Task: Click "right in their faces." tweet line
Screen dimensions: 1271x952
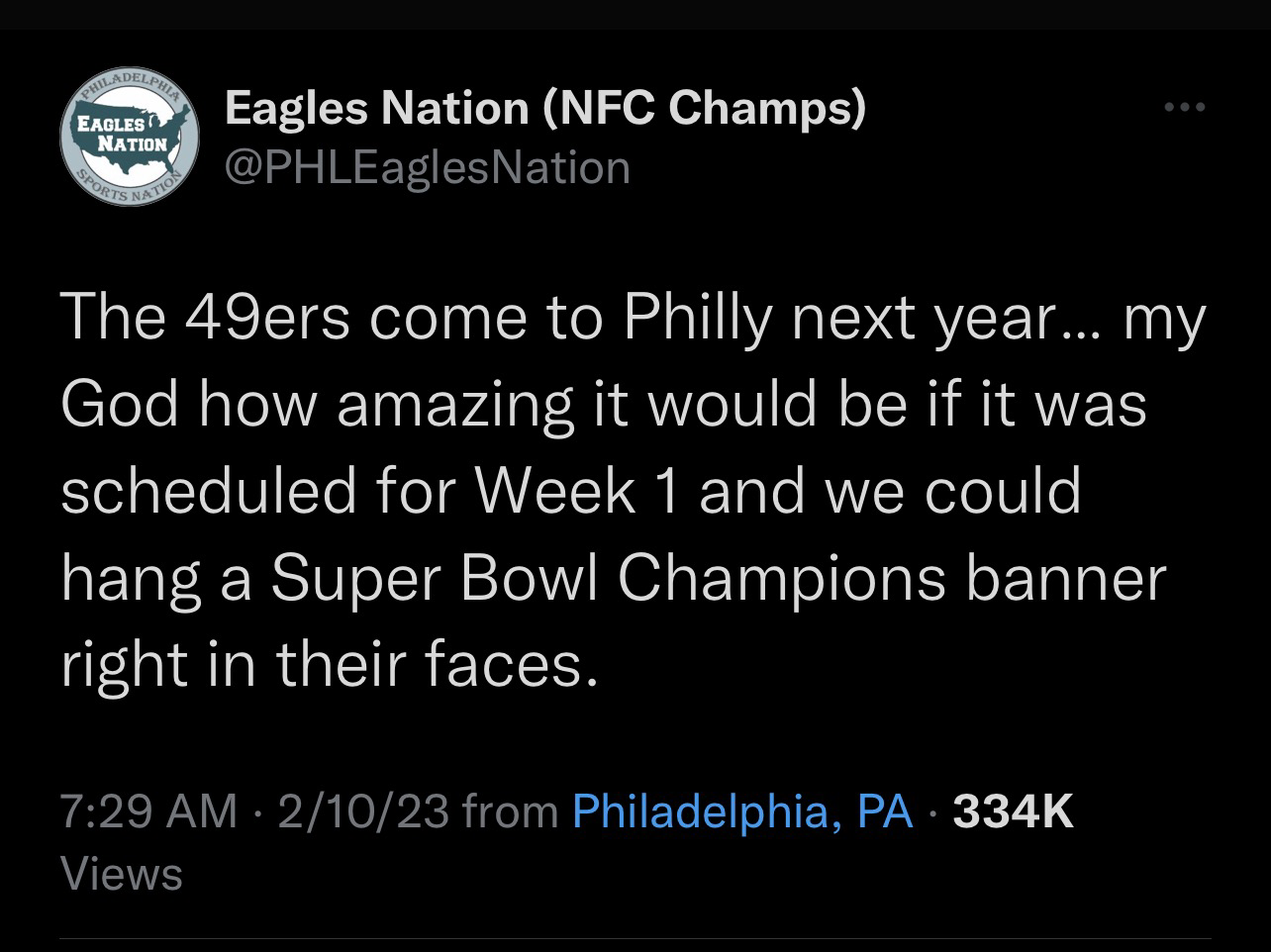Action: [330, 664]
